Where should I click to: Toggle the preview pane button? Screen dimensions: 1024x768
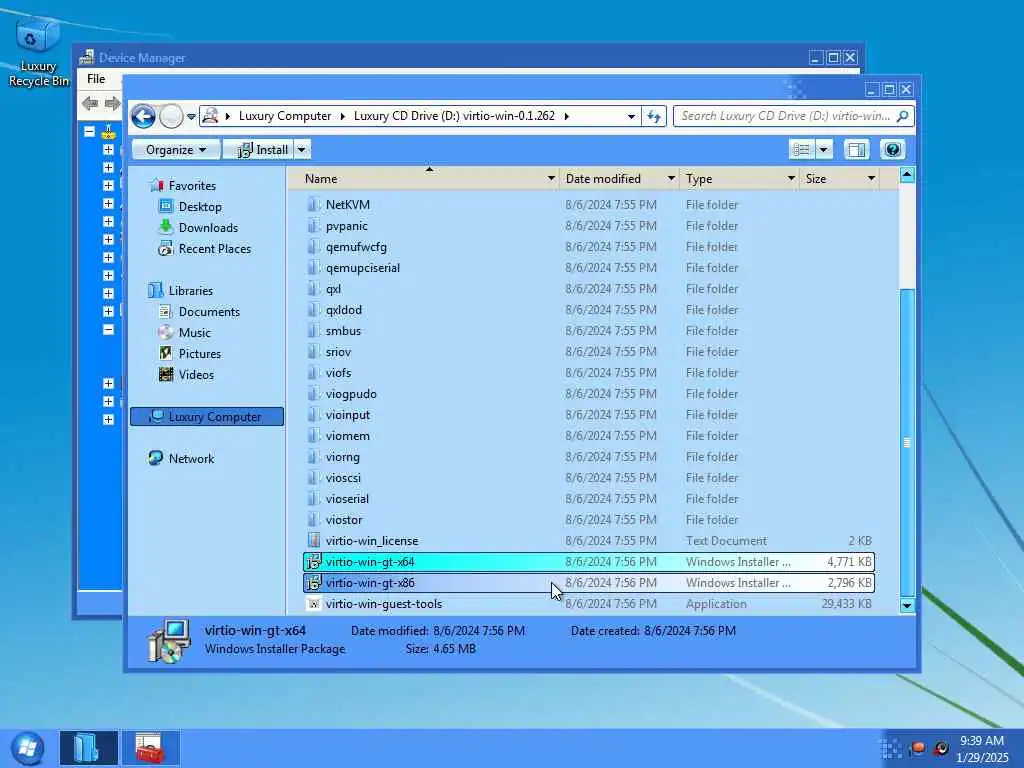tap(856, 150)
